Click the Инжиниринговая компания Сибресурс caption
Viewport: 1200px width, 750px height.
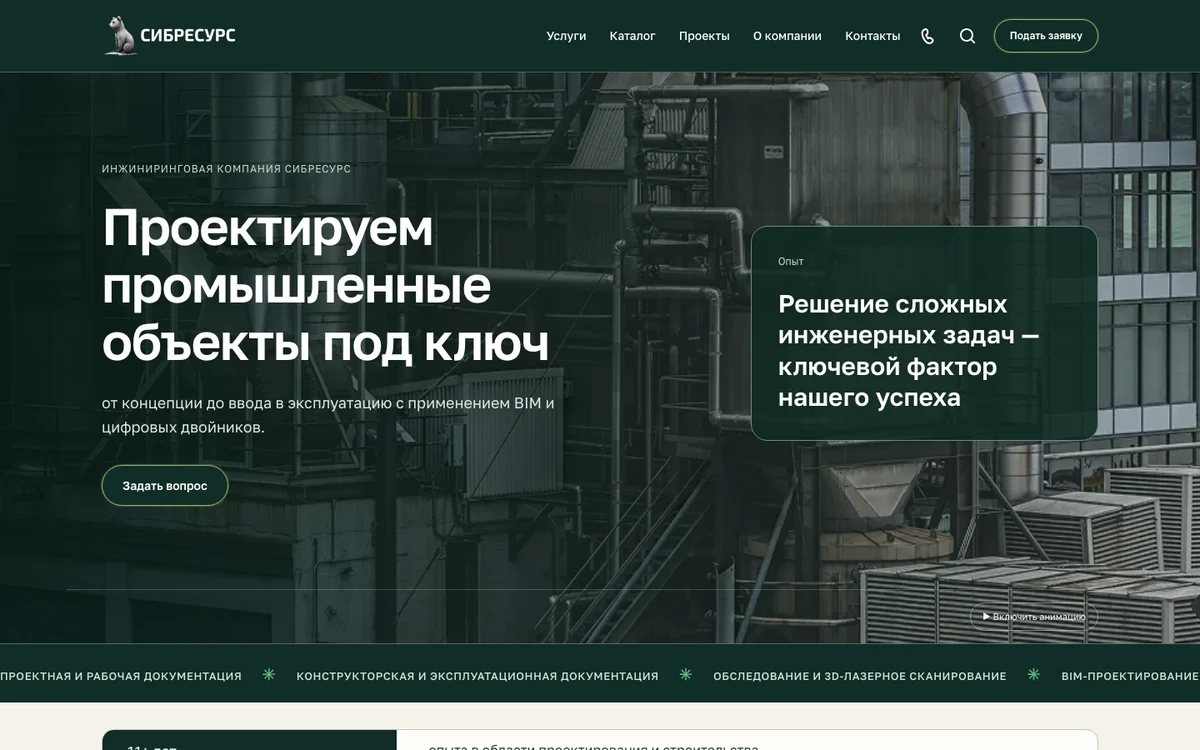tap(226, 169)
